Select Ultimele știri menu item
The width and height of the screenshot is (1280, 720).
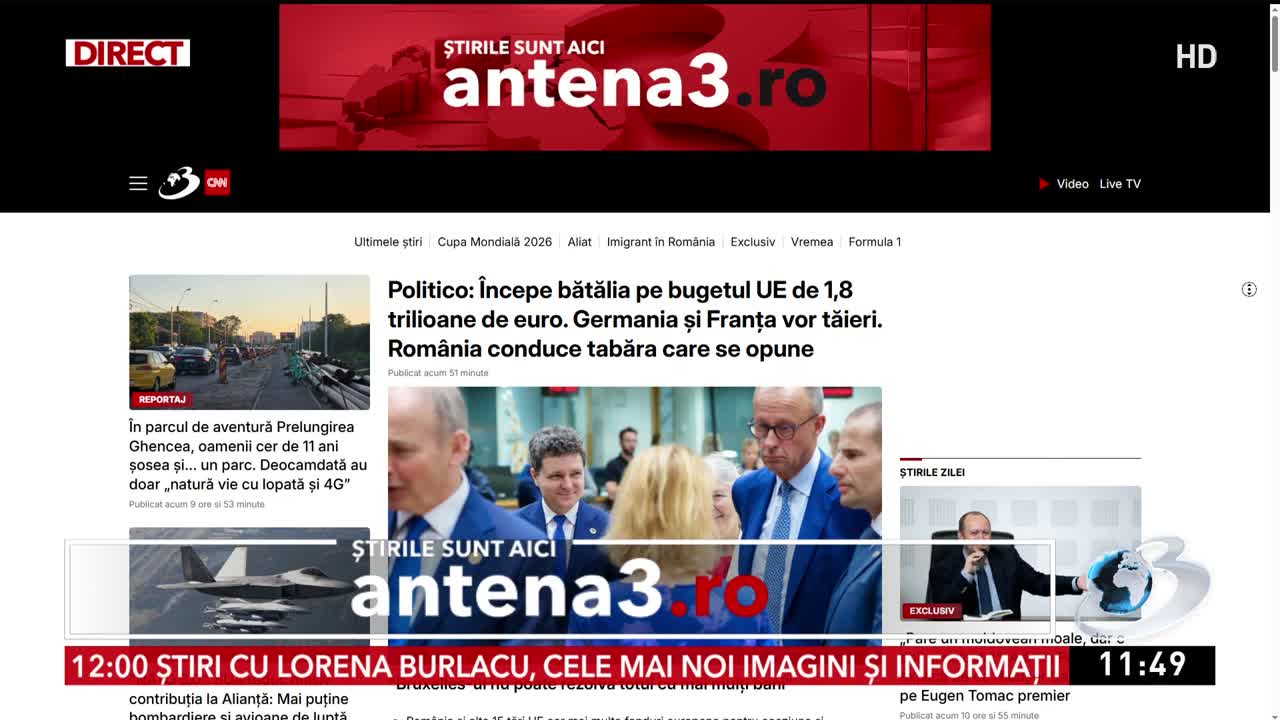(388, 242)
